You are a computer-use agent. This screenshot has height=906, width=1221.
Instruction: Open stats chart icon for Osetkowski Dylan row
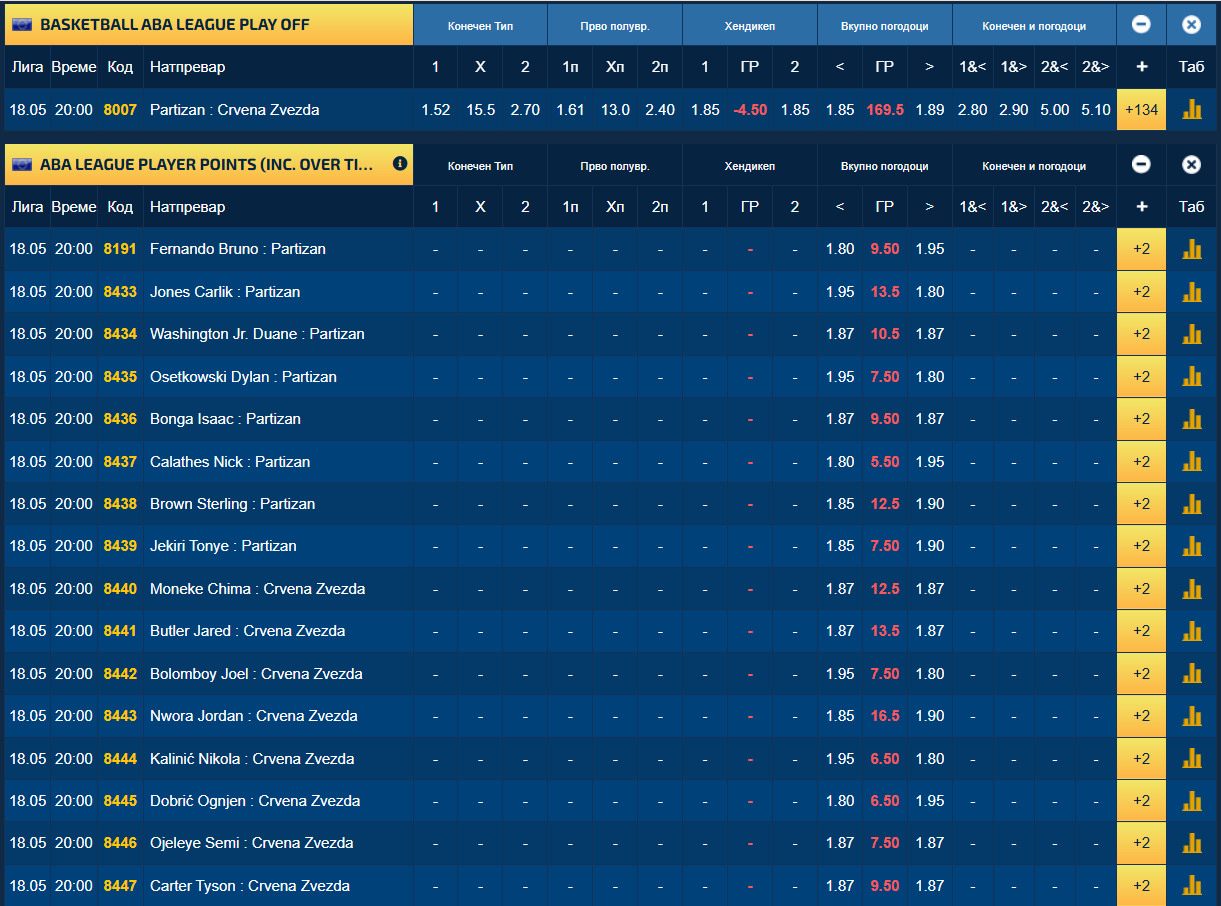click(1192, 377)
